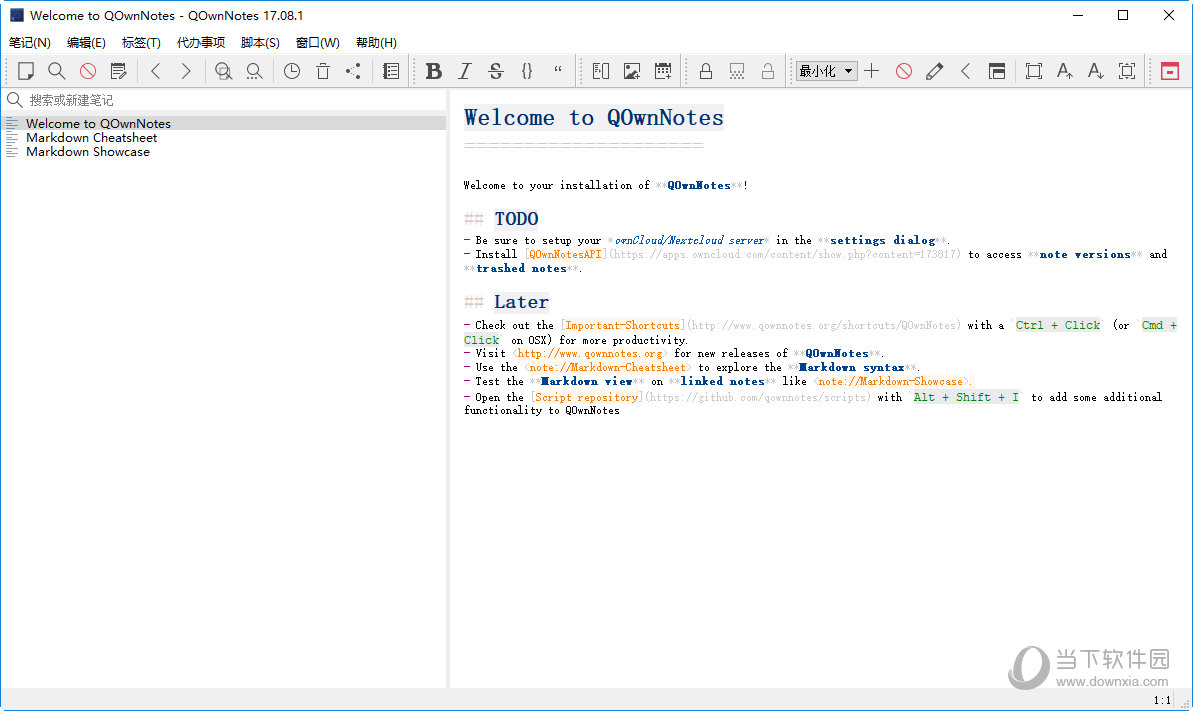Click the note://Markdown-Cheatsheet link
1193x711 pixels.
click(x=607, y=367)
